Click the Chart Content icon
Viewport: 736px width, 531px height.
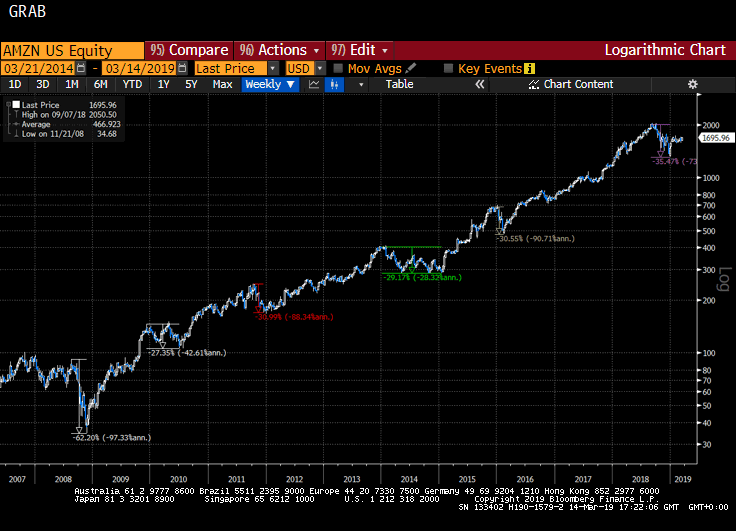(x=534, y=85)
